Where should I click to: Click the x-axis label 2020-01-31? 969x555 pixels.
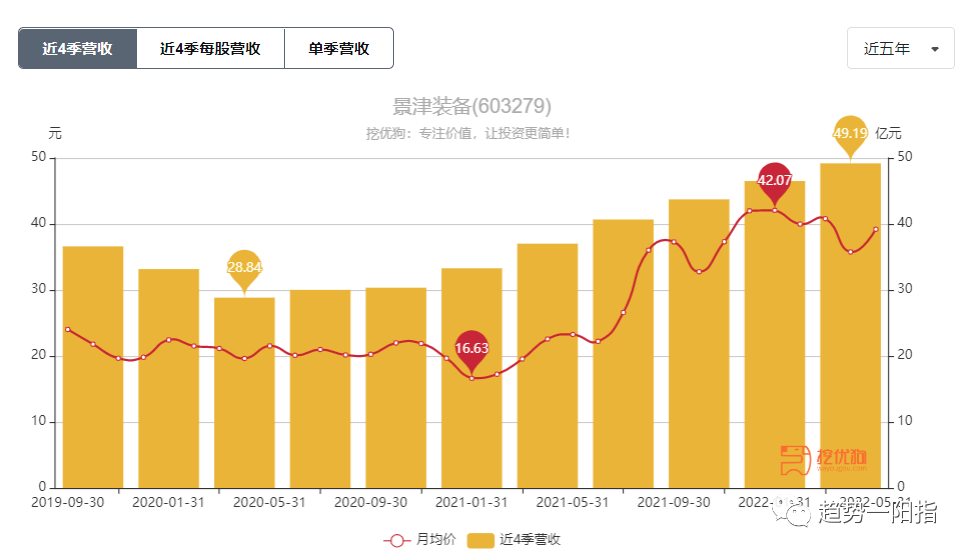[168, 502]
